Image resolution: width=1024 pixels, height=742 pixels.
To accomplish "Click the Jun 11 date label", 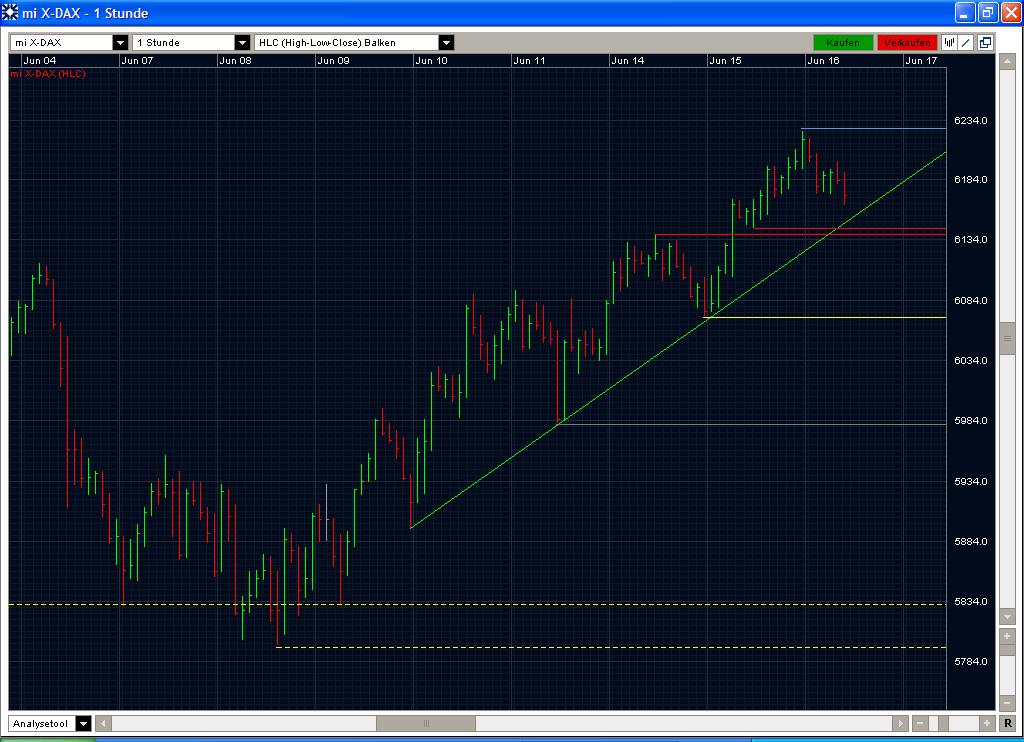I will pyautogui.click(x=529, y=61).
